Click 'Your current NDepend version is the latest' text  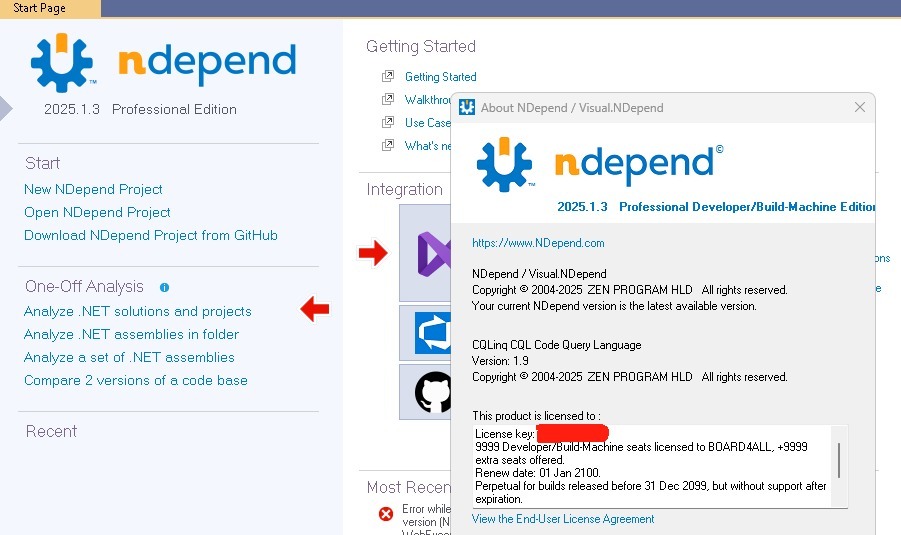pyautogui.click(x=614, y=306)
